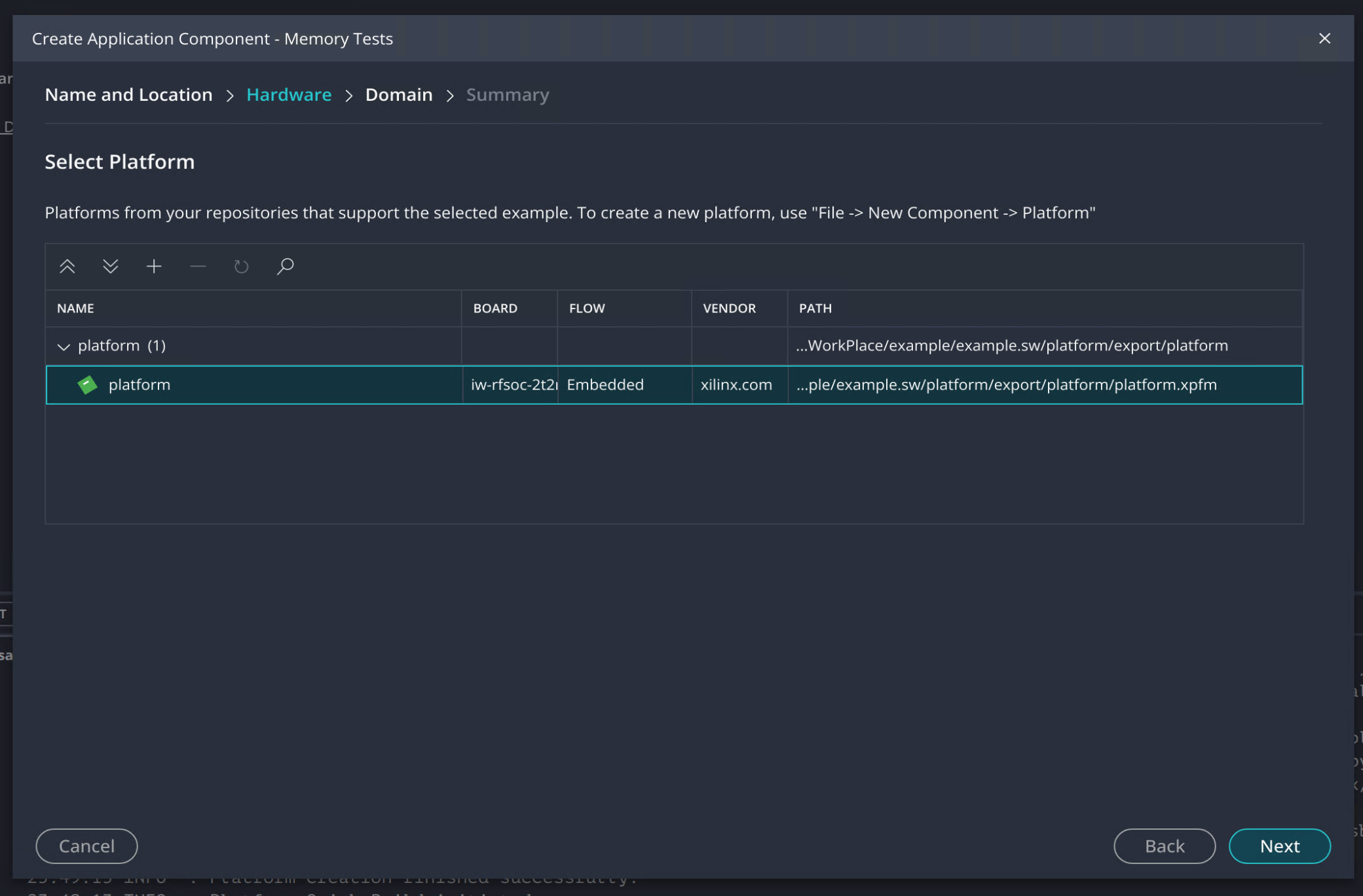The height and width of the screenshot is (896, 1363).
Task: Click the Embedded flow cell
Action: (625, 384)
